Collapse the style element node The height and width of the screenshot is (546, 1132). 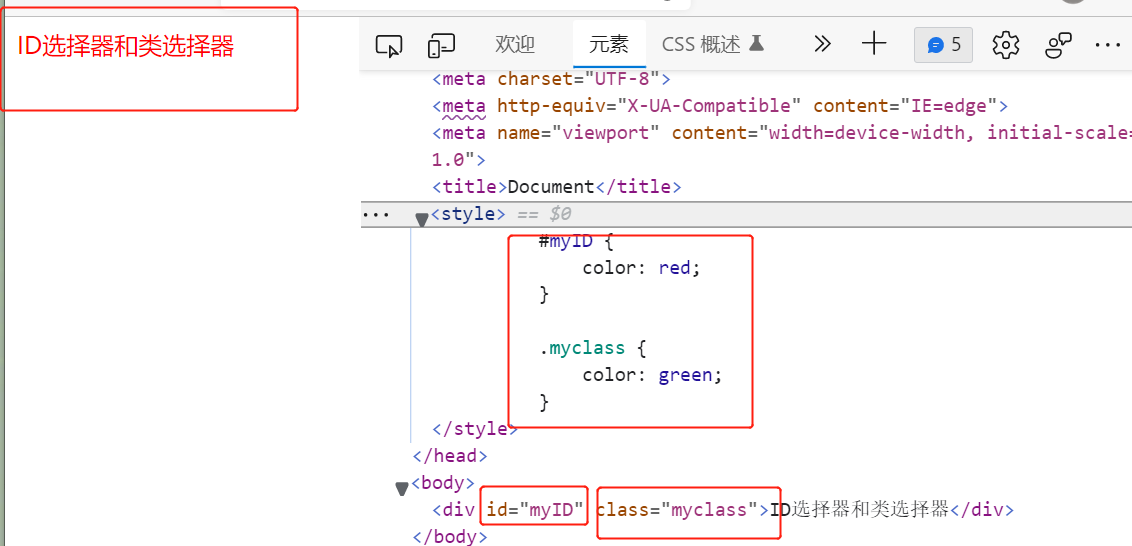tap(422, 218)
